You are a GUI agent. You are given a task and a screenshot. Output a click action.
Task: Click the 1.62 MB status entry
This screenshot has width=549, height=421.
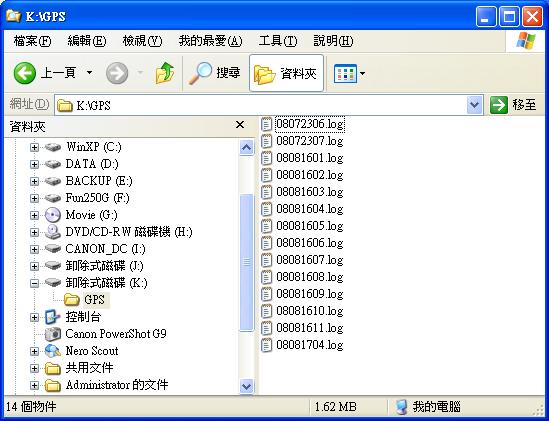335,407
